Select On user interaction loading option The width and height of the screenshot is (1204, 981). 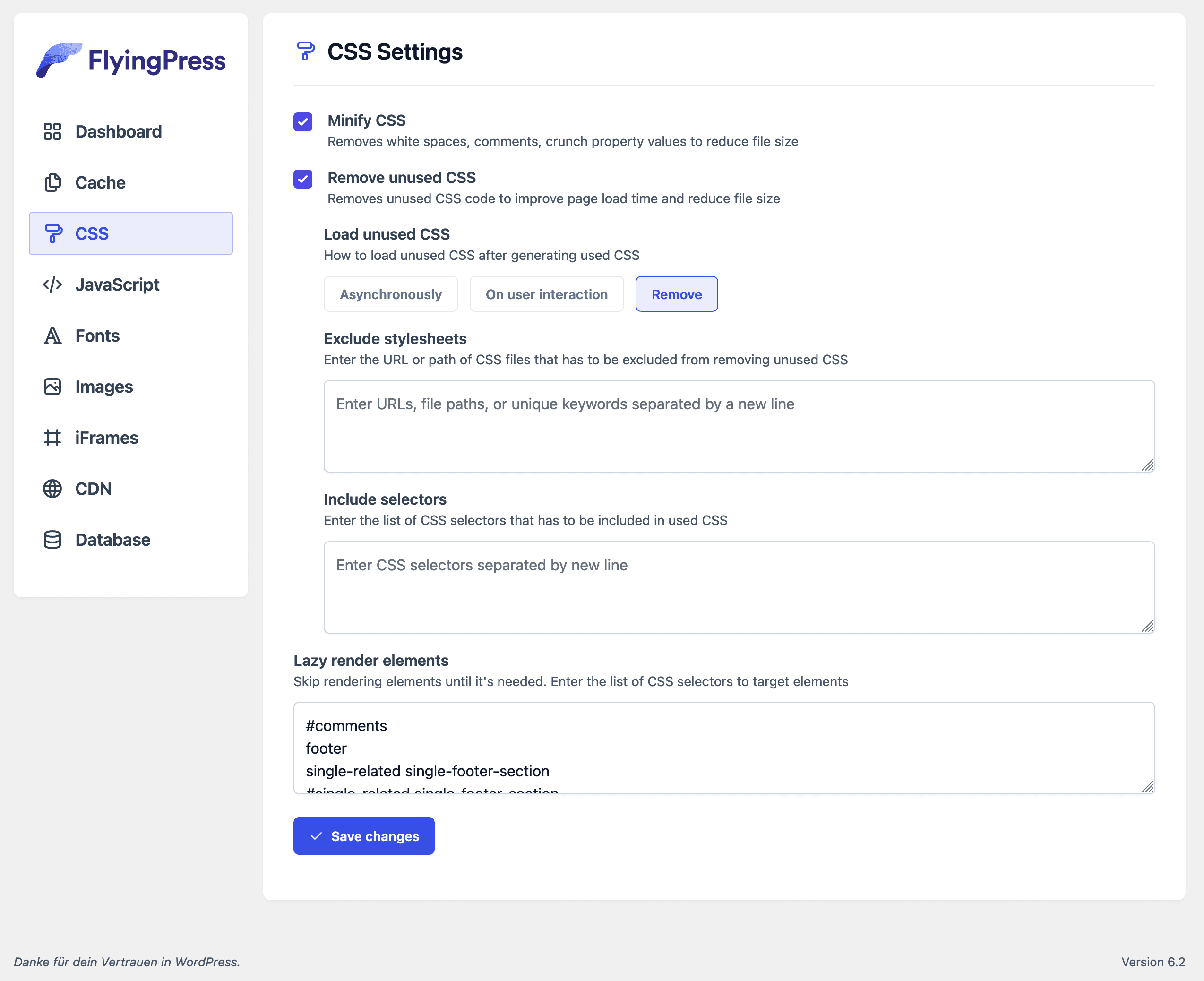(547, 294)
